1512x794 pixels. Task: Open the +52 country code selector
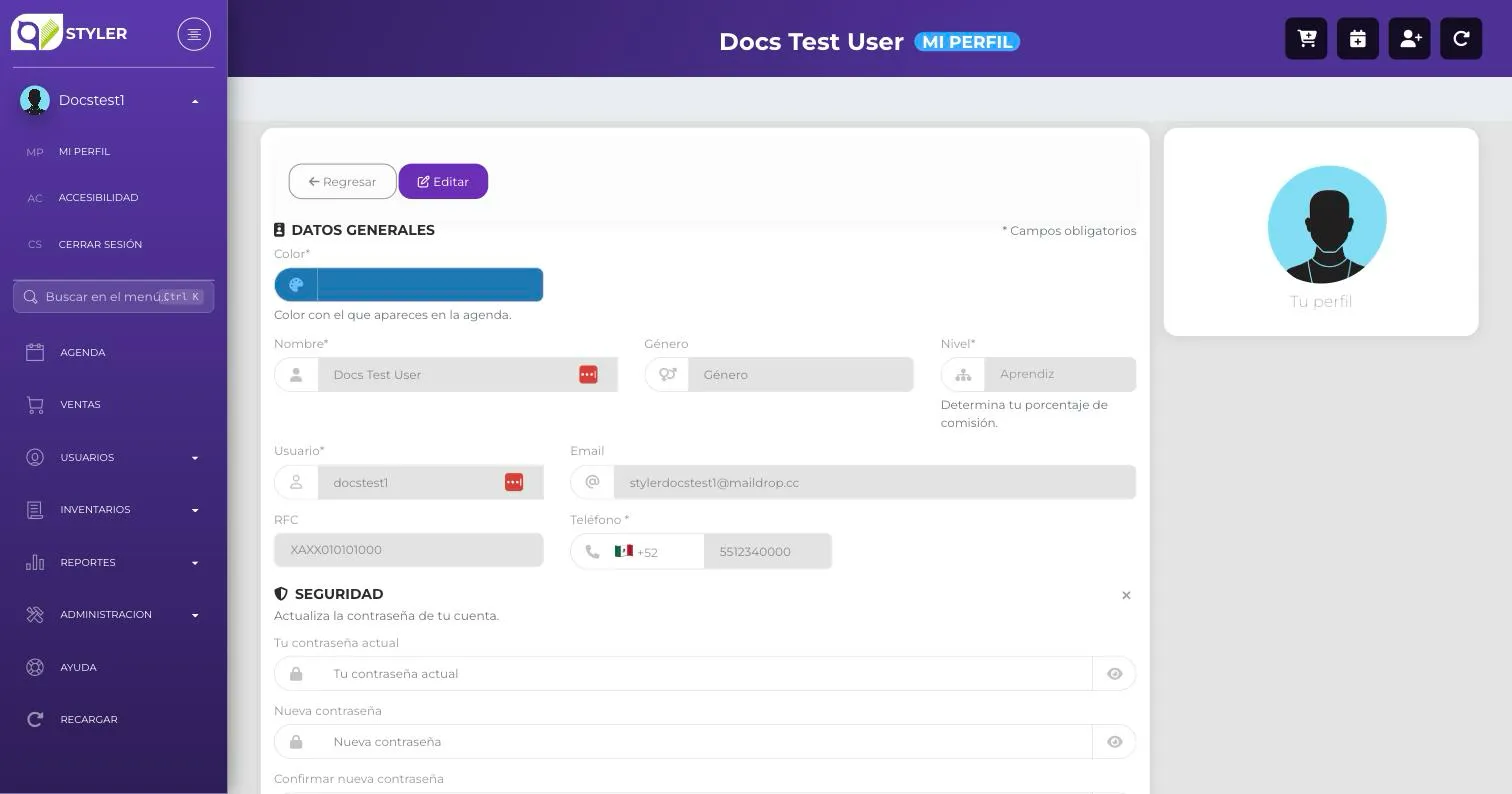637,551
